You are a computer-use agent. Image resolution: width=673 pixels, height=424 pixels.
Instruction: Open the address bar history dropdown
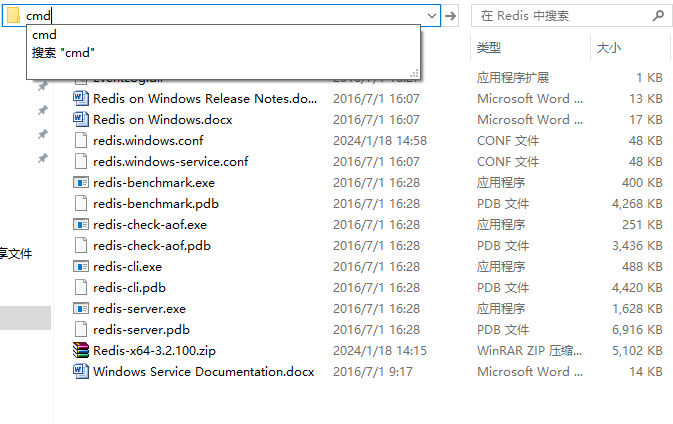point(432,16)
